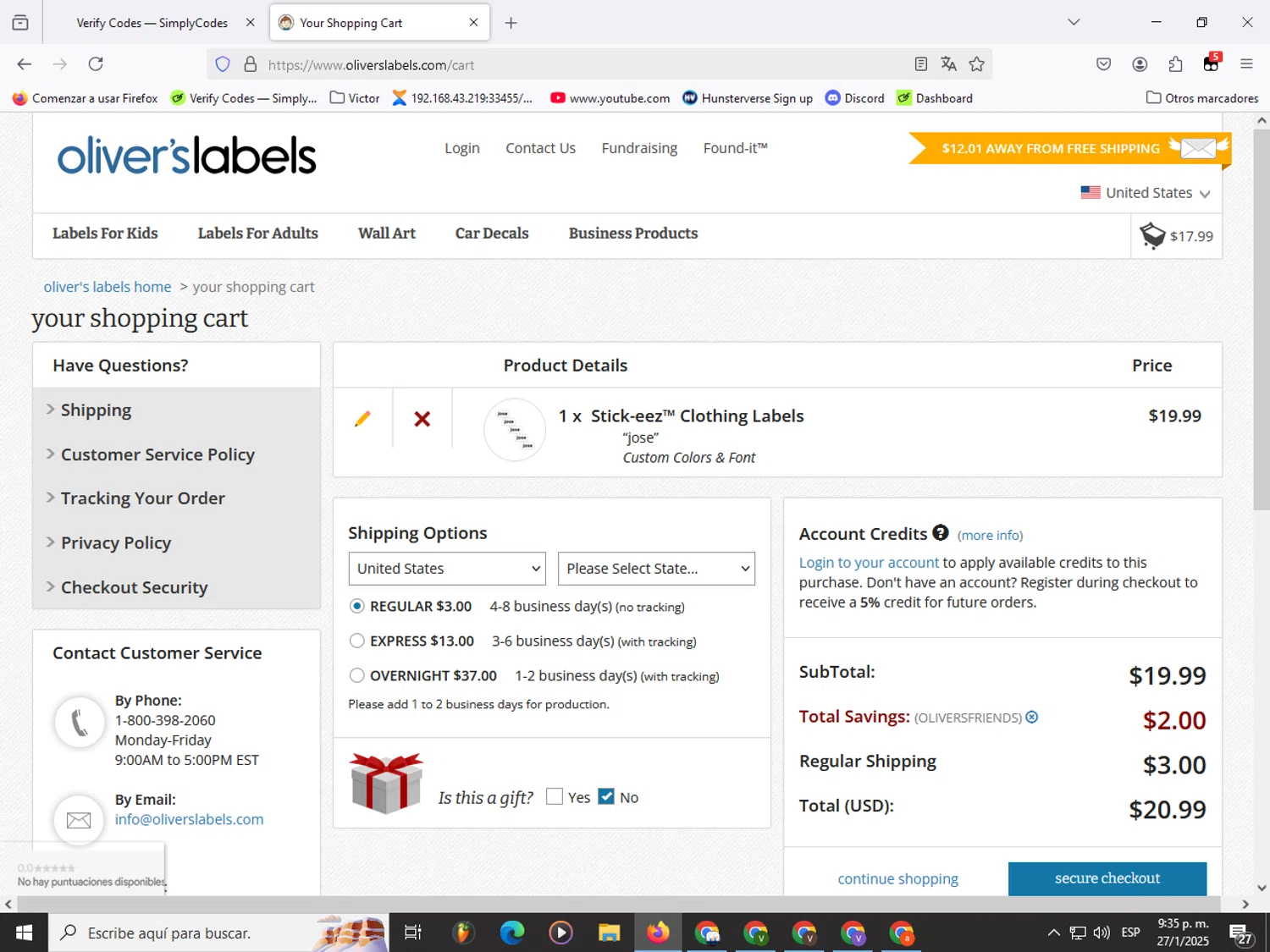Click the Account Credits question mark icon

coord(940,533)
